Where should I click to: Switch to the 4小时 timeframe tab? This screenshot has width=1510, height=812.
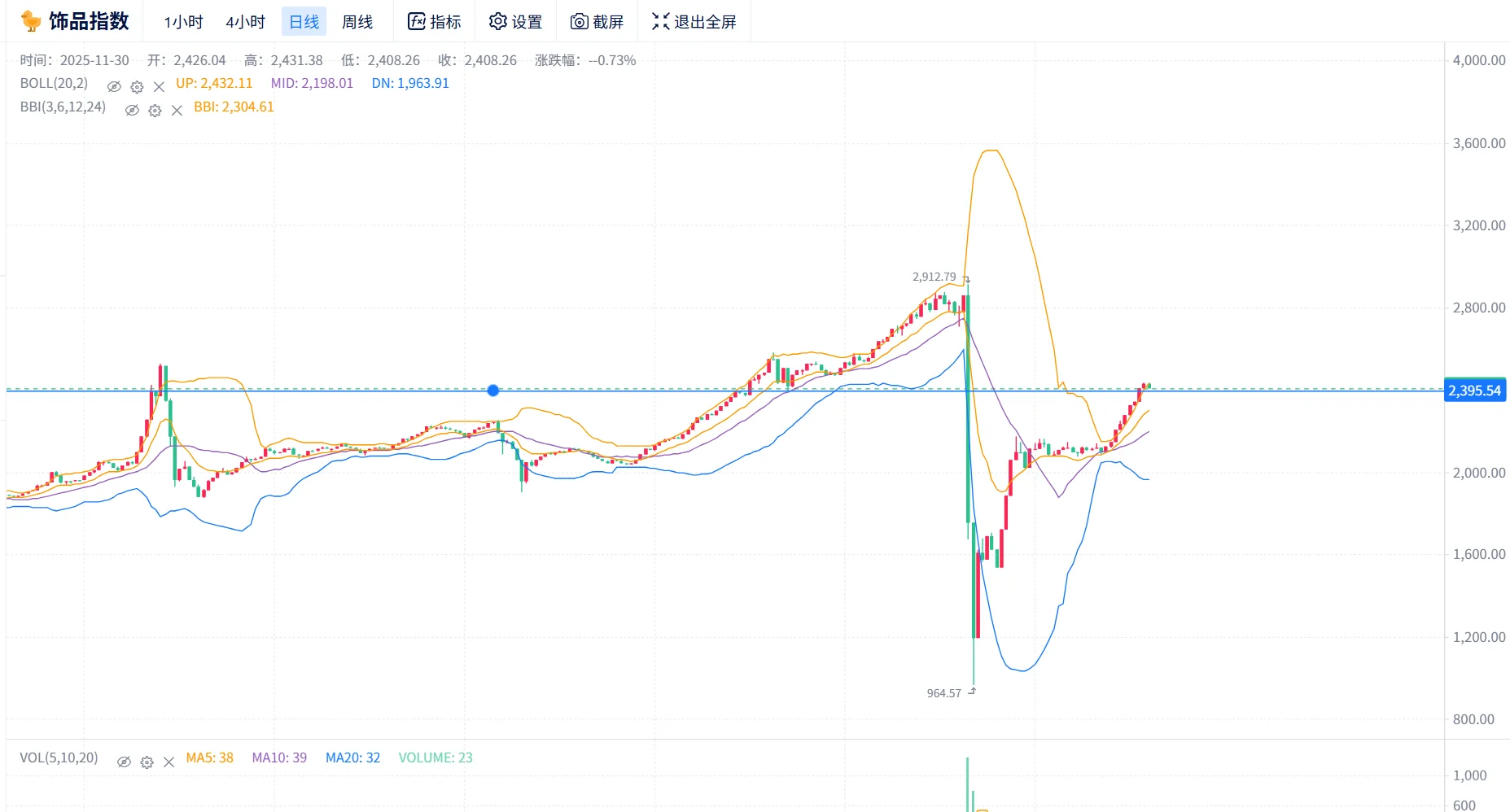pos(245,22)
